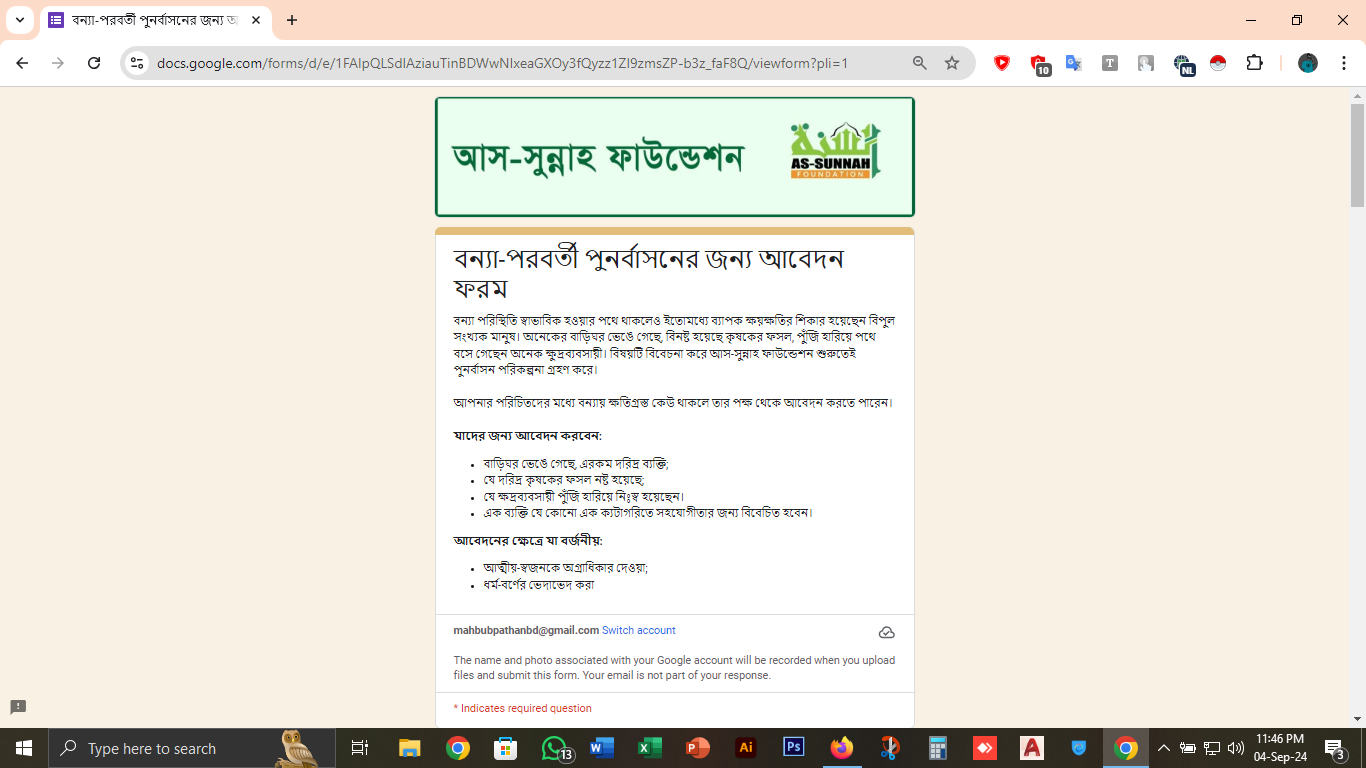Open Microsoft Excel from the taskbar
This screenshot has height=768, width=1366.
point(650,748)
